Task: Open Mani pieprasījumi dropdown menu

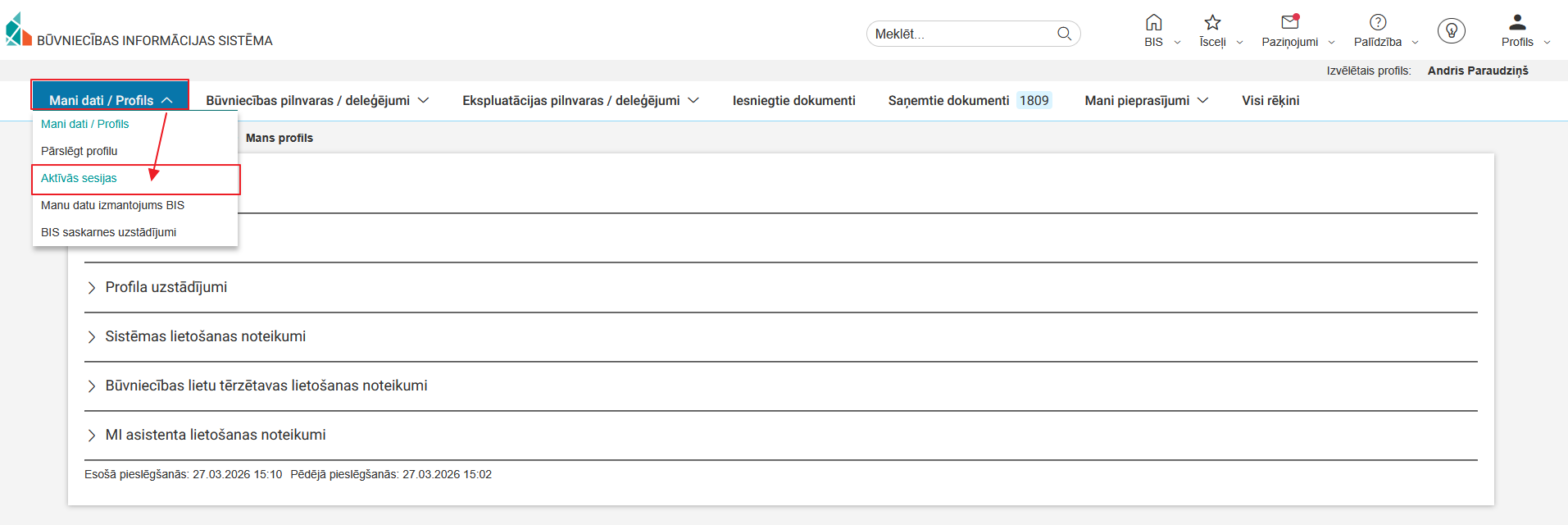Action: [x=1146, y=100]
